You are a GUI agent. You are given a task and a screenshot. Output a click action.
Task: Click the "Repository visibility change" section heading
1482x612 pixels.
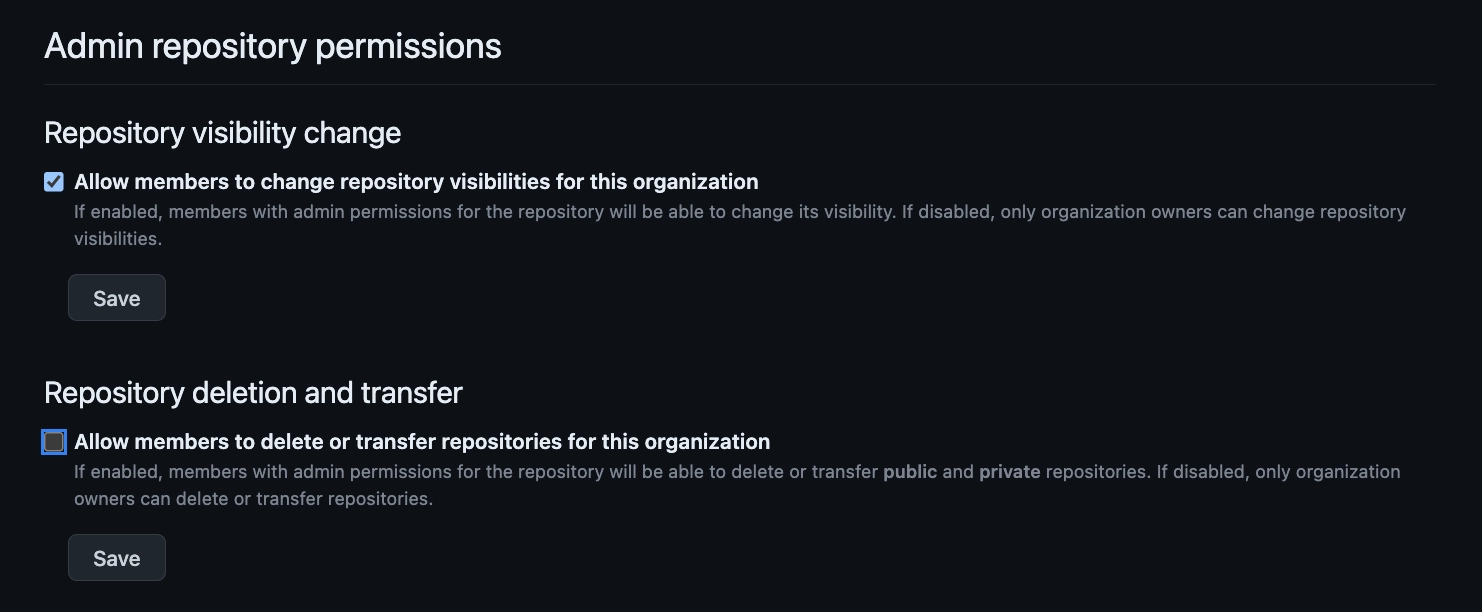222,133
